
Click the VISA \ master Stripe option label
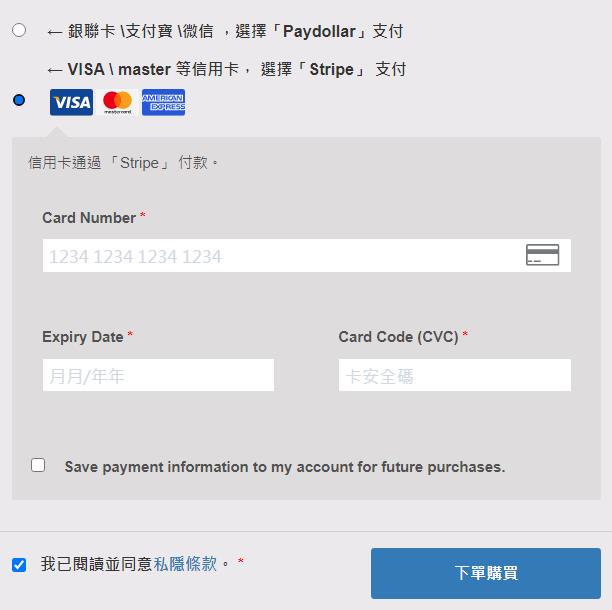226,69
